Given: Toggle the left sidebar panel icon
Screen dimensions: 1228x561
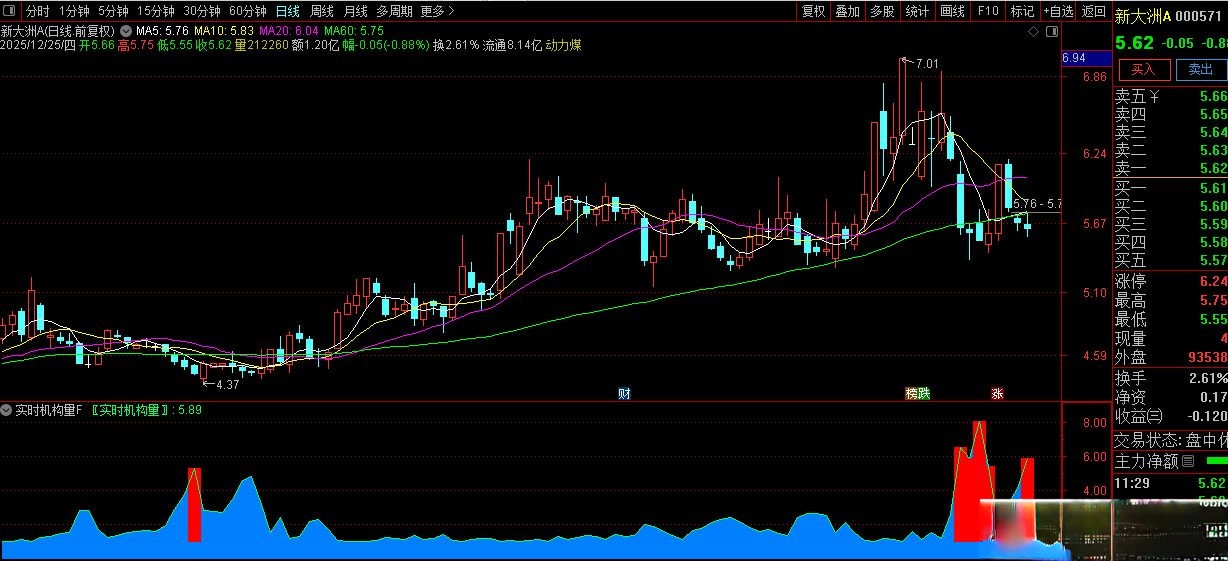Looking at the screenshot, I should [10, 11].
